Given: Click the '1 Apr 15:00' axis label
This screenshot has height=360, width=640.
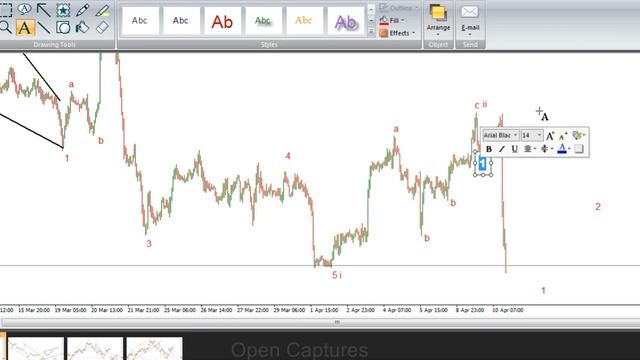Looking at the screenshot, I should coord(324,310).
